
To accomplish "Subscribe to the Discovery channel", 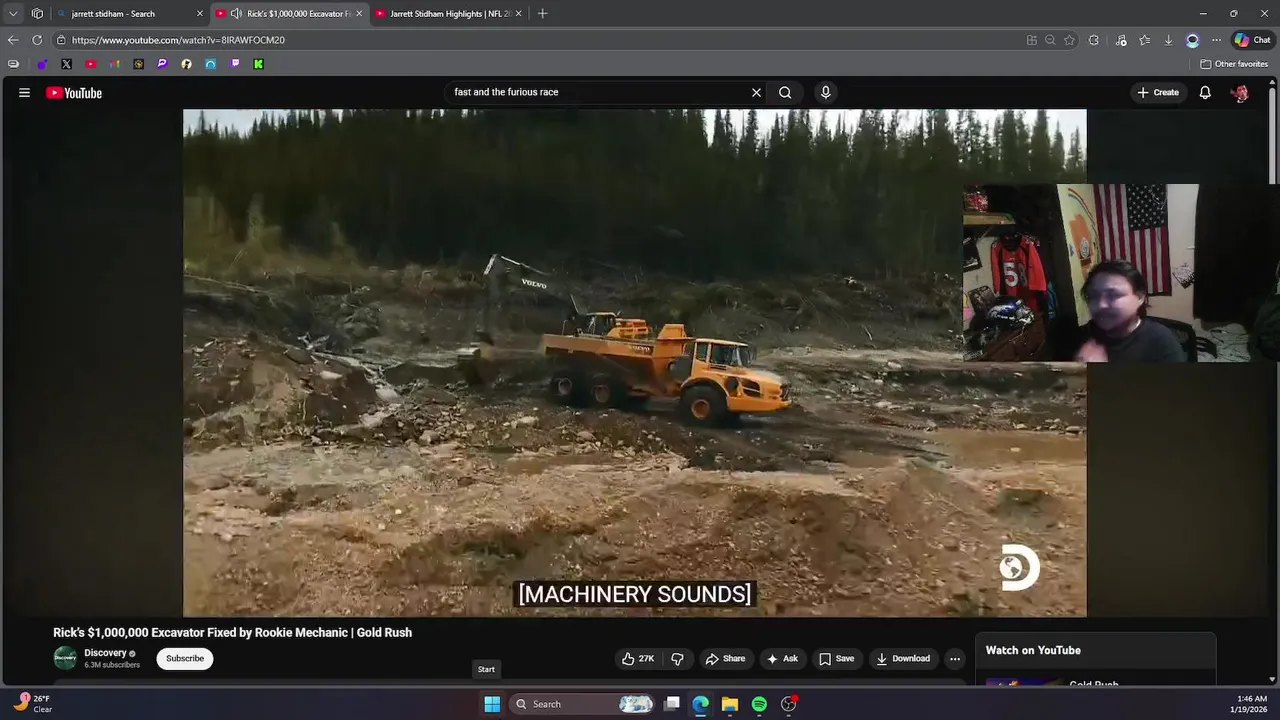I will pos(185,658).
